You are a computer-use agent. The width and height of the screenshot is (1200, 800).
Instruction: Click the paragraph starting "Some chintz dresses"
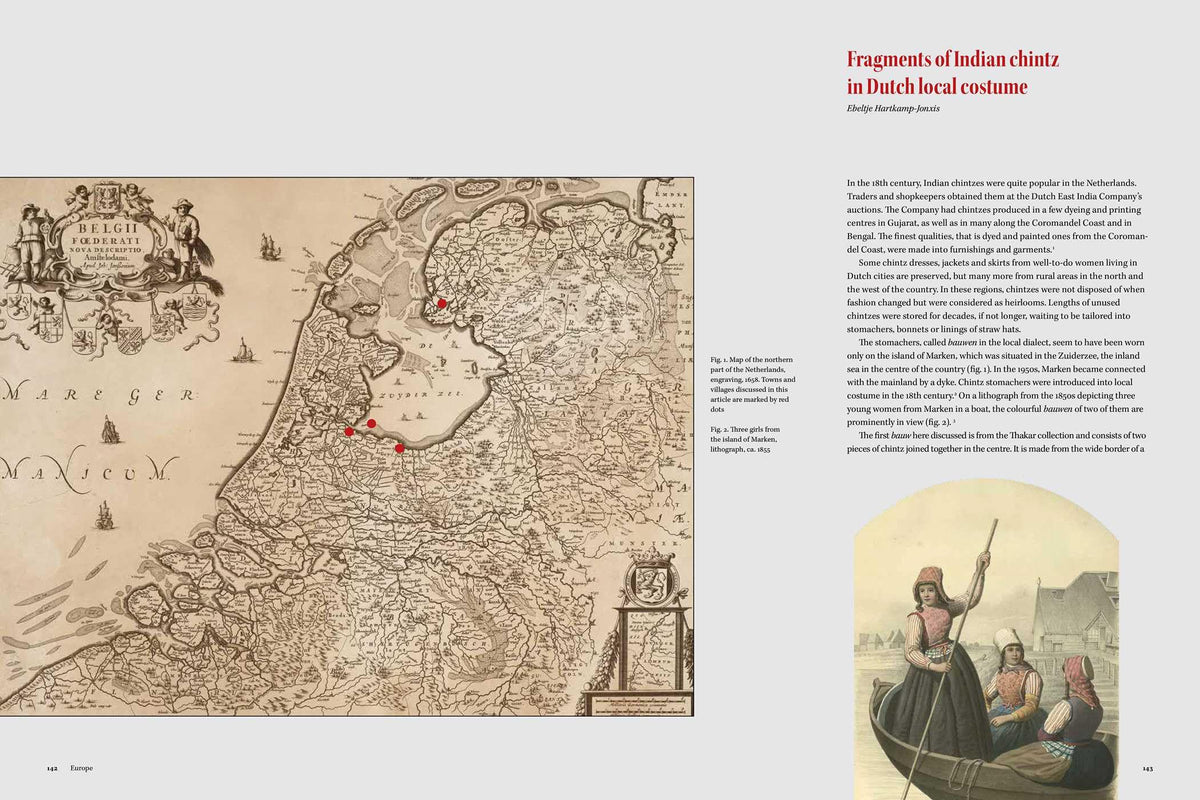tap(996, 295)
